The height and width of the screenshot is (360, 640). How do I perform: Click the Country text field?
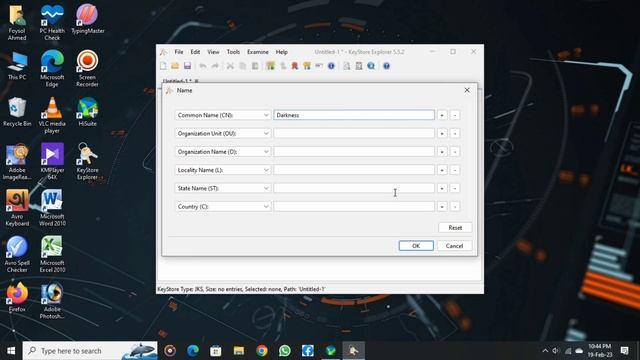pos(354,207)
